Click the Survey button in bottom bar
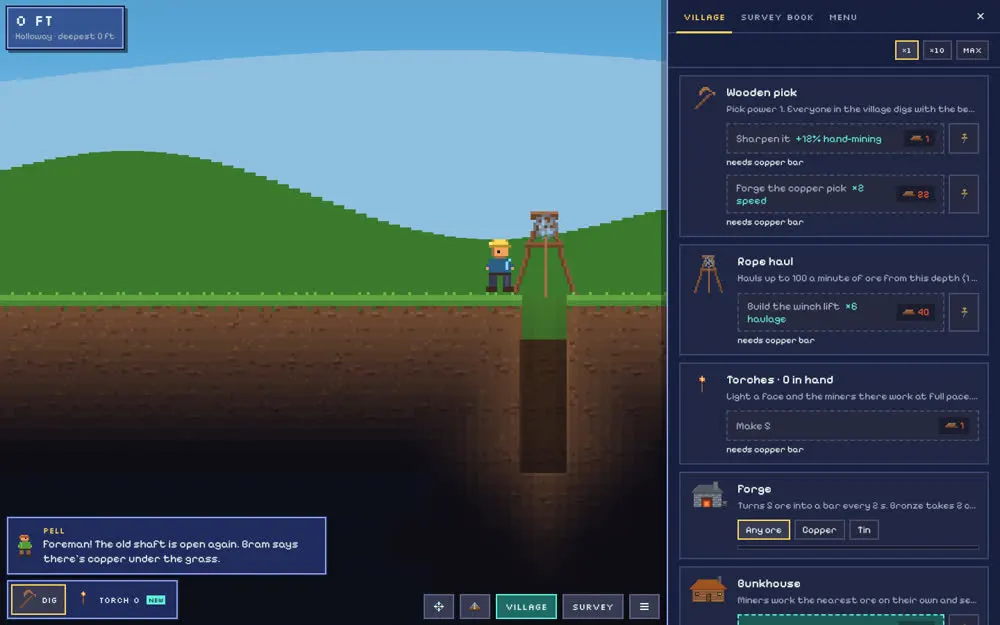The height and width of the screenshot is (625, 1000). (x=592, y=607)
